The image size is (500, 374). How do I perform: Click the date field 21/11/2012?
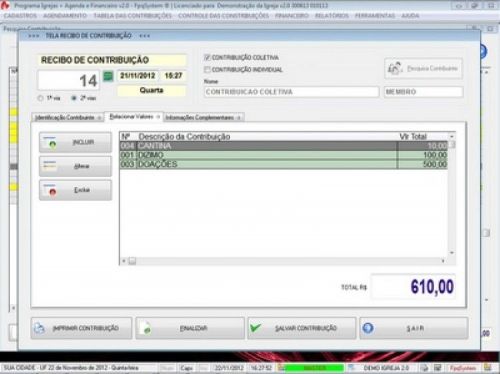138,76
